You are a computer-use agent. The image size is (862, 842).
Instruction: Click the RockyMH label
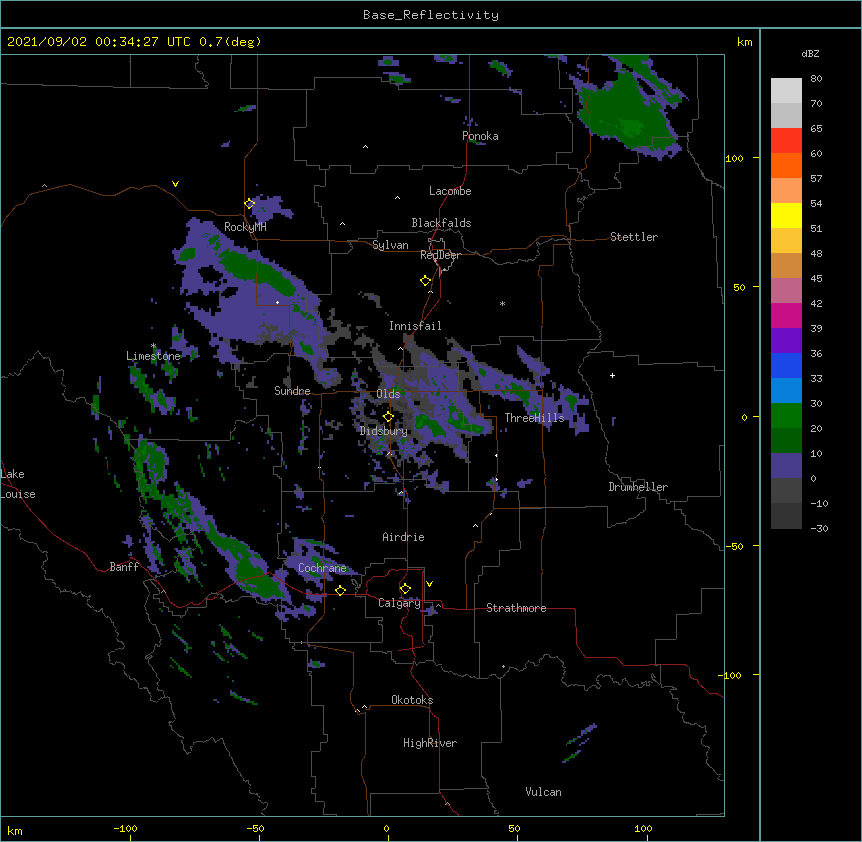pos(245,227)
